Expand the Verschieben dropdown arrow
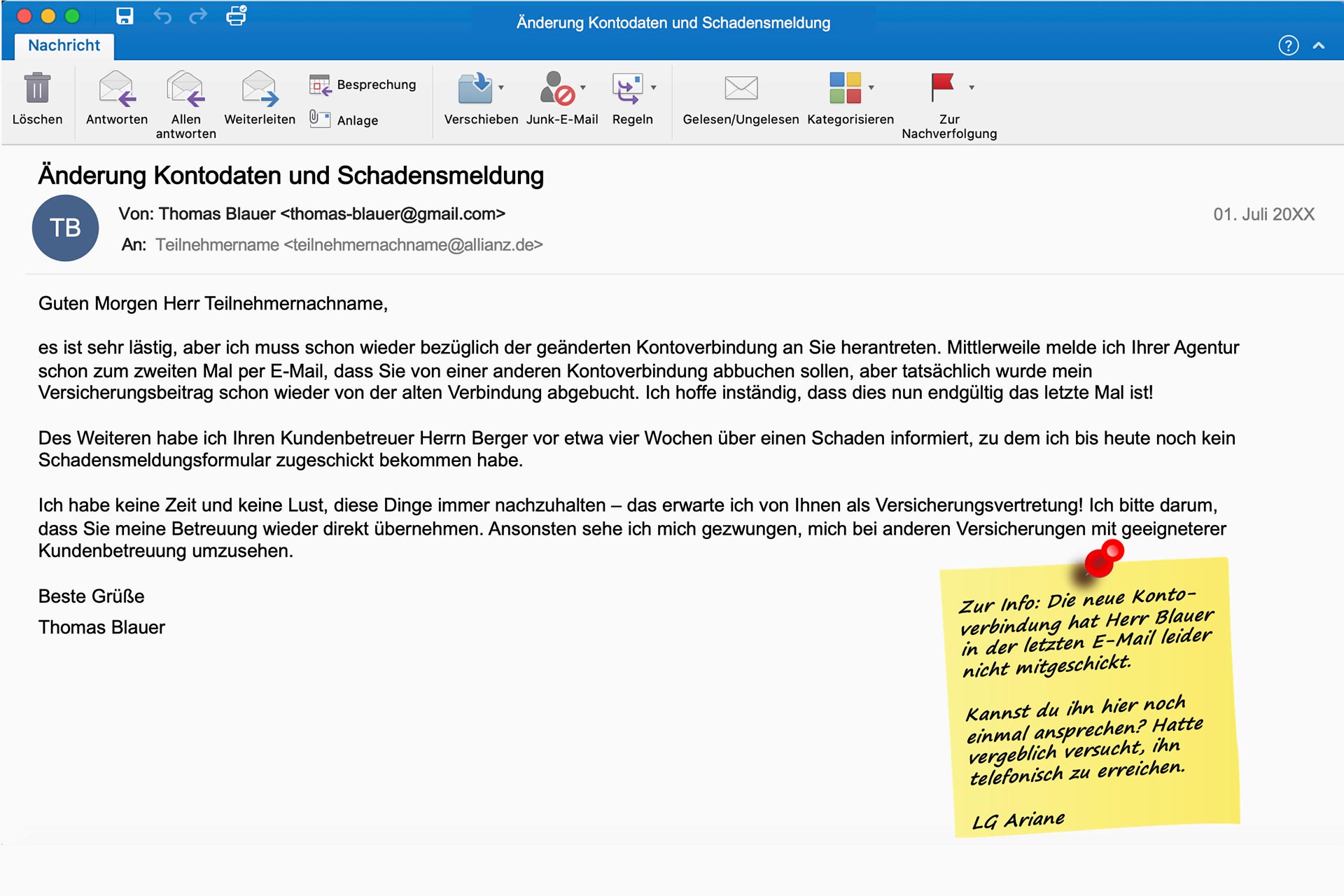Screen dimensions: 1344x896 (x=501, y=87)
